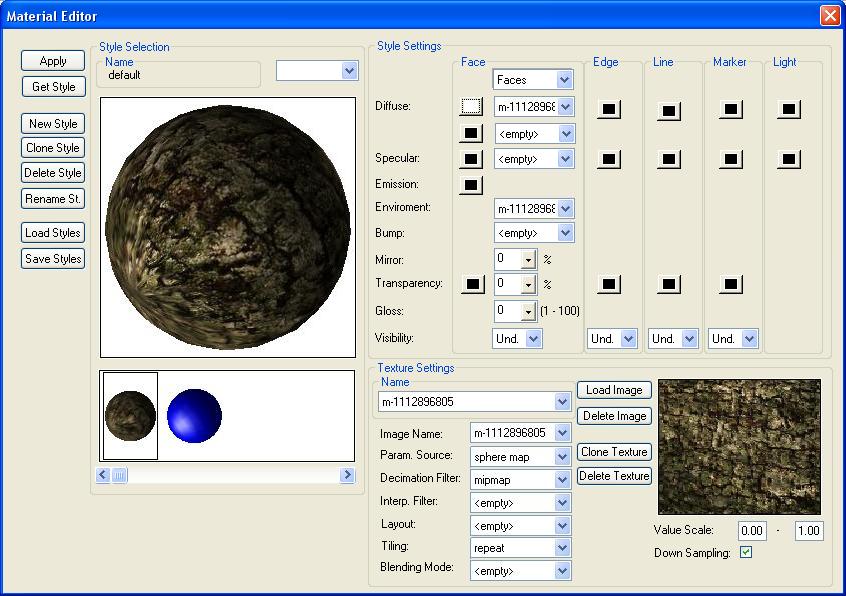Click the Light Specular color swatch
This screenshot has height=596, width=846.
coord(790,158)
